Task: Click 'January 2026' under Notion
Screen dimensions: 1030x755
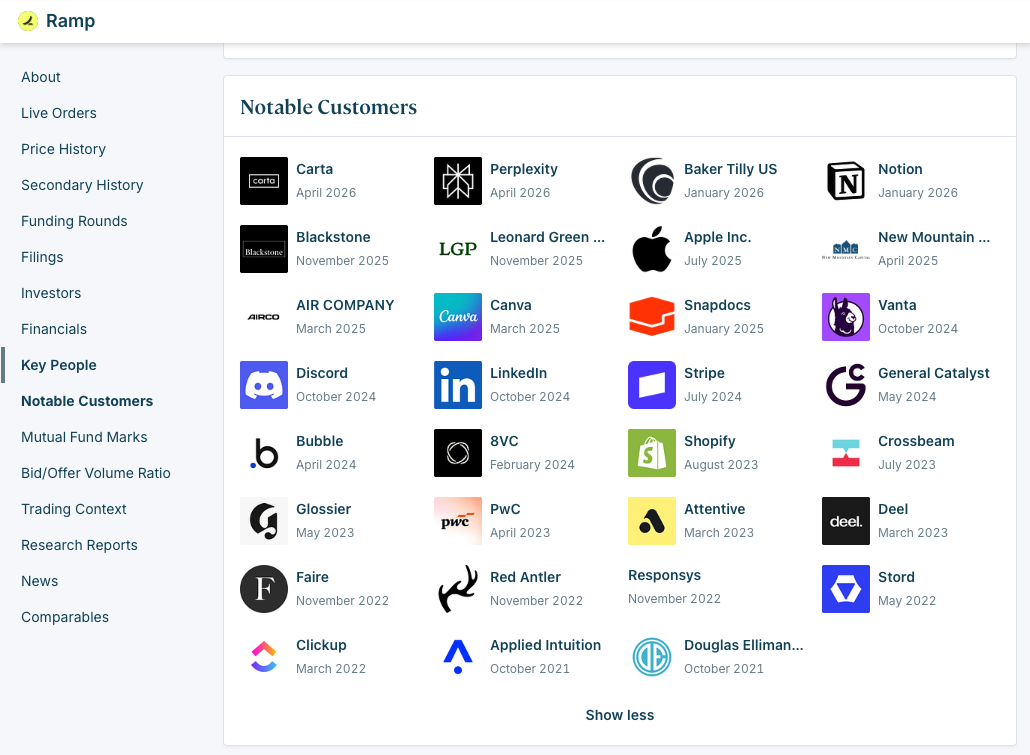Action: 918,193
